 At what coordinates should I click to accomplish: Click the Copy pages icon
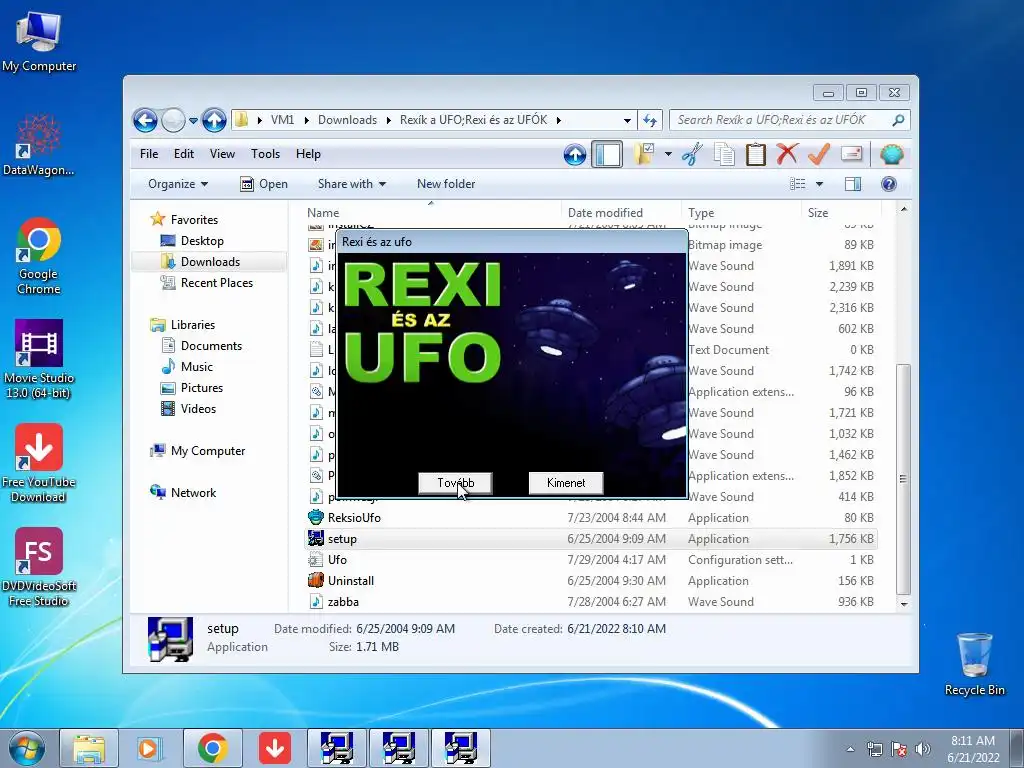click(724, 155)
